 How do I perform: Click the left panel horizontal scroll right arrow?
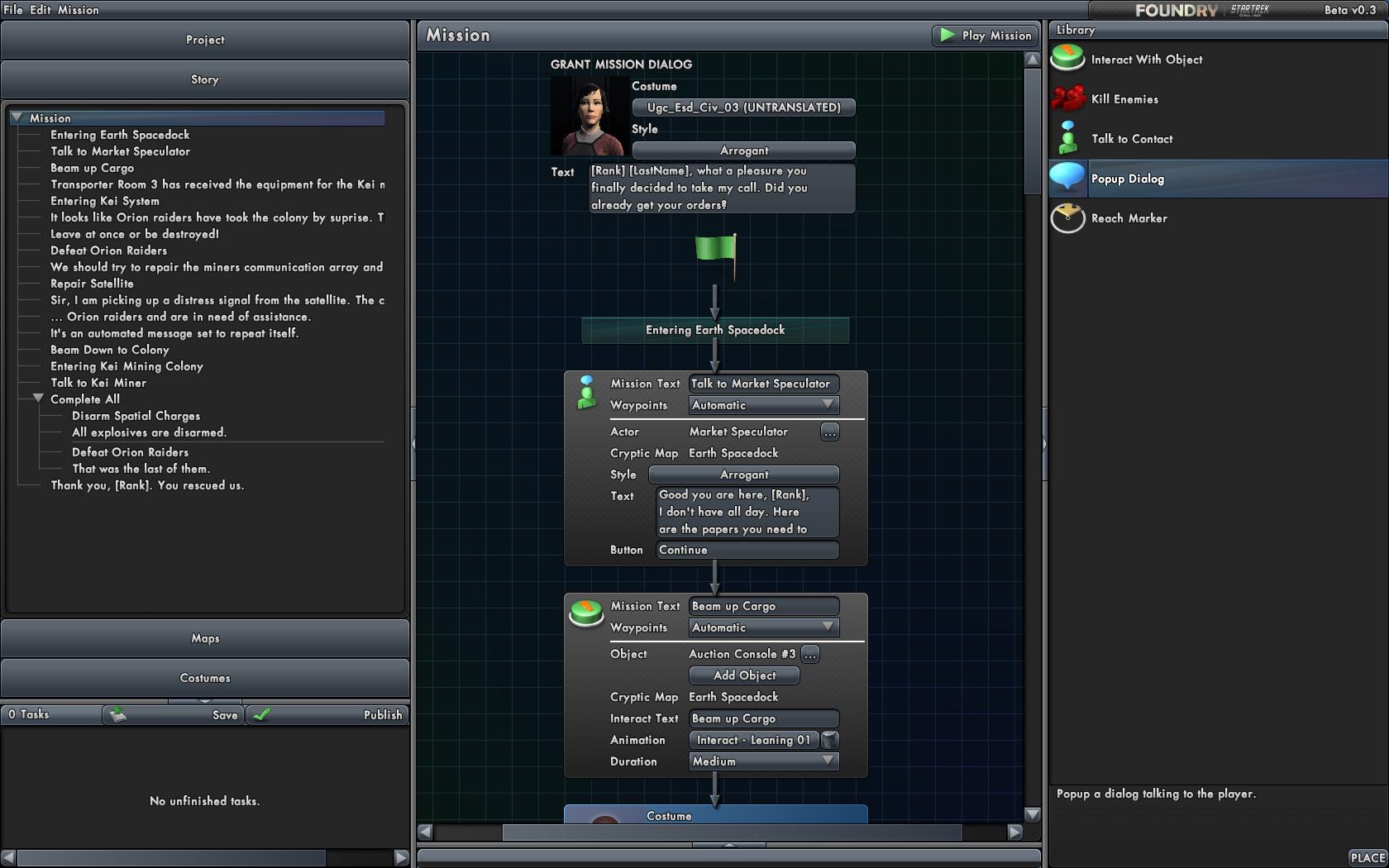click(x=401, y=858)
